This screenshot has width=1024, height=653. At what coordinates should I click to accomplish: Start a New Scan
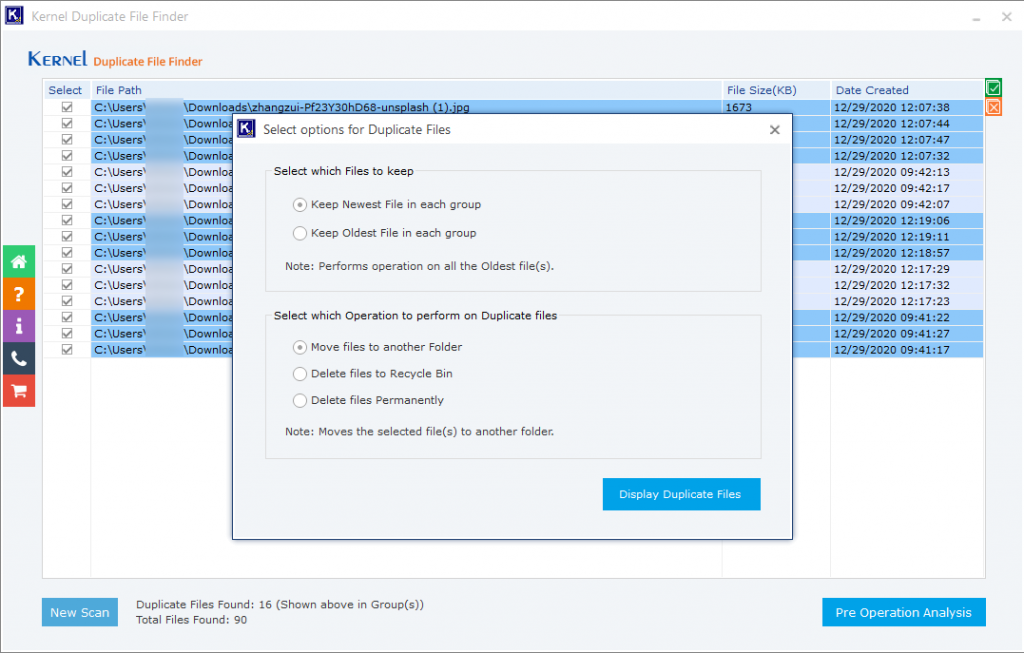[x=79, y=611]
